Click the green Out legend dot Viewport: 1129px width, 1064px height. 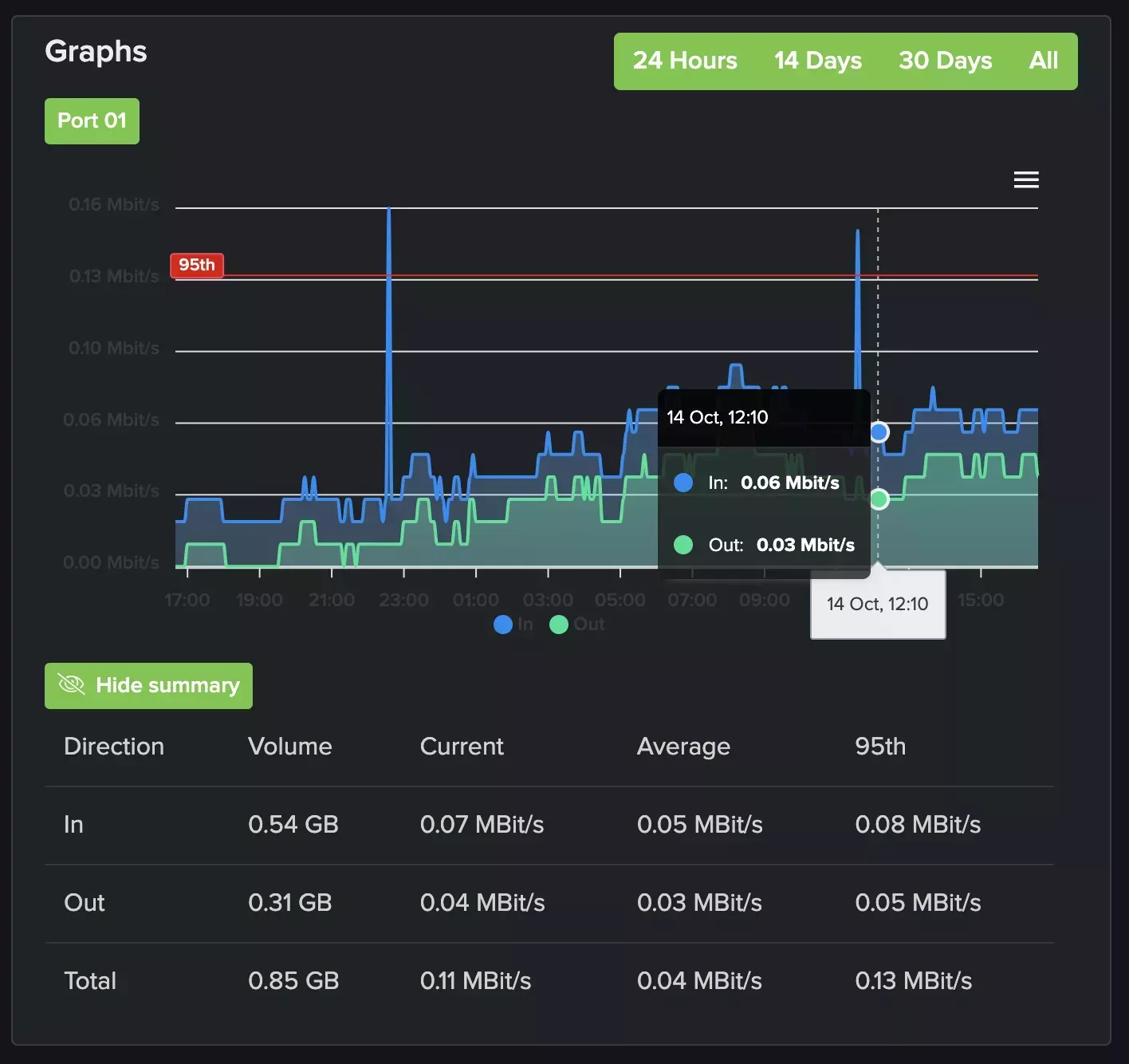pyautogui.click(x=559, y=625)
